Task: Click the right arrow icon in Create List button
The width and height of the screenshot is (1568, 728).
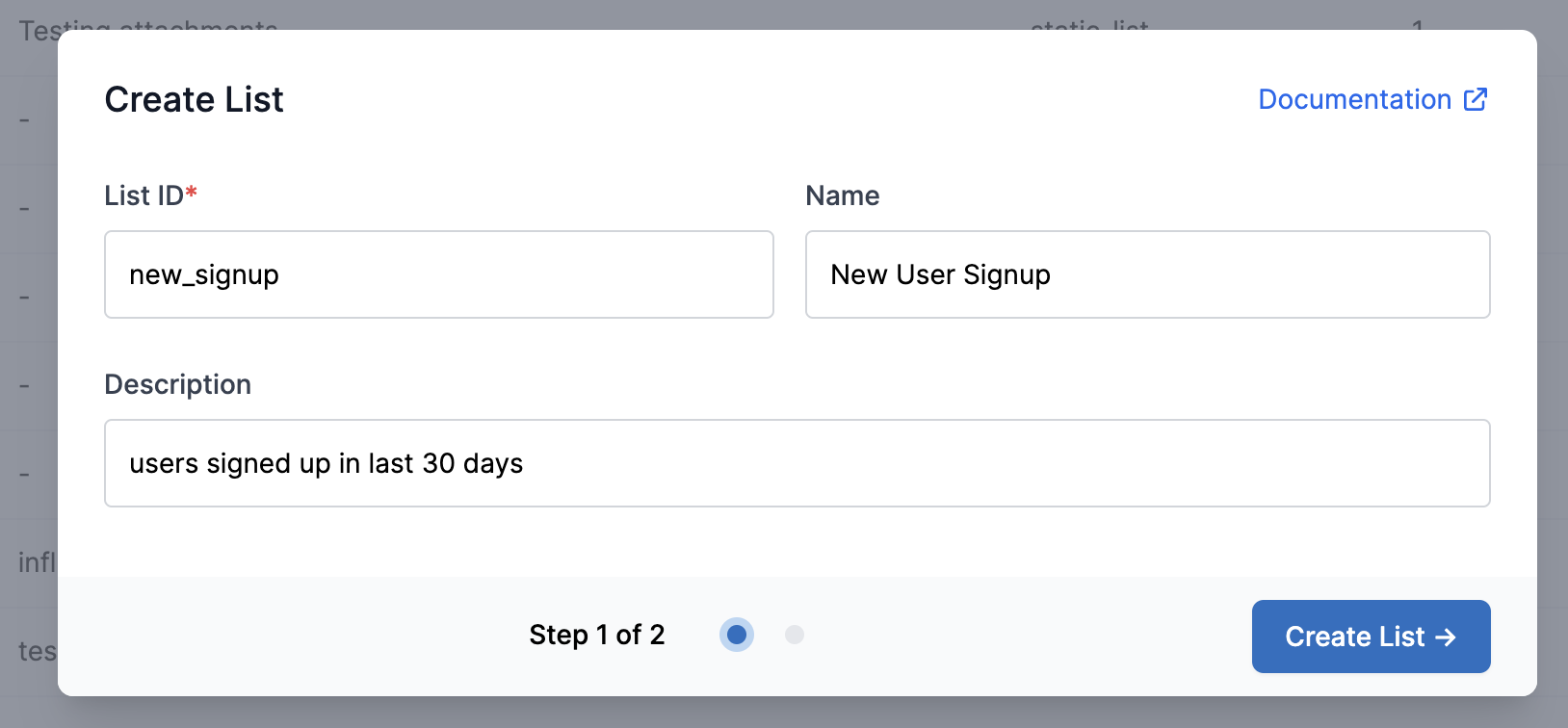Action: click(1446, 637)
